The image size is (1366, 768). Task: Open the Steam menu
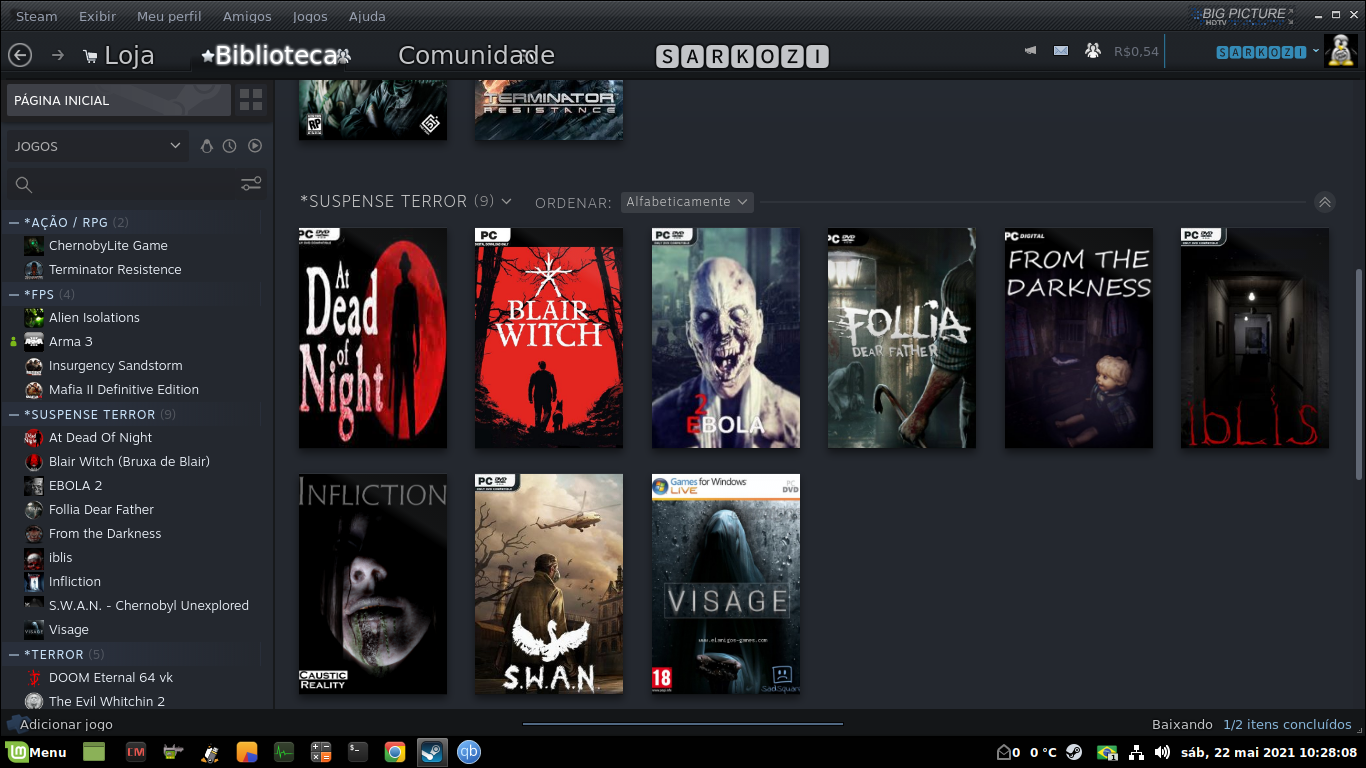tap(36, 16)
